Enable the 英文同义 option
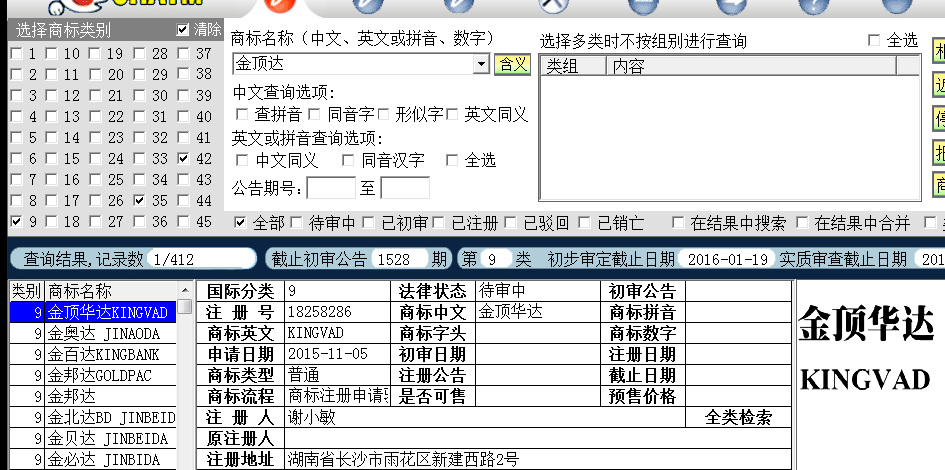 [452, 114]
